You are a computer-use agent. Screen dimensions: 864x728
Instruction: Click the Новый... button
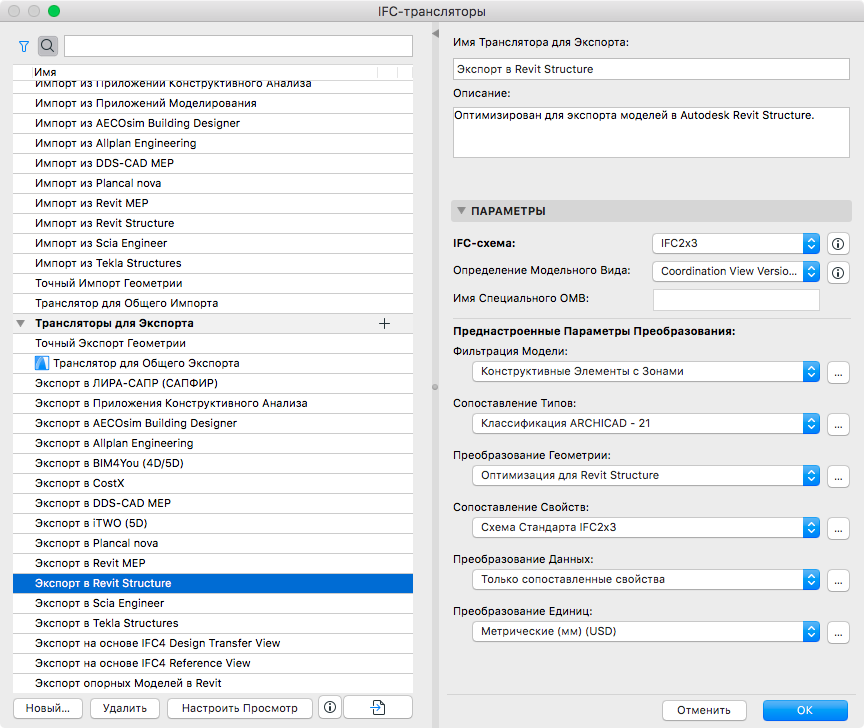[x=48, y=708]
